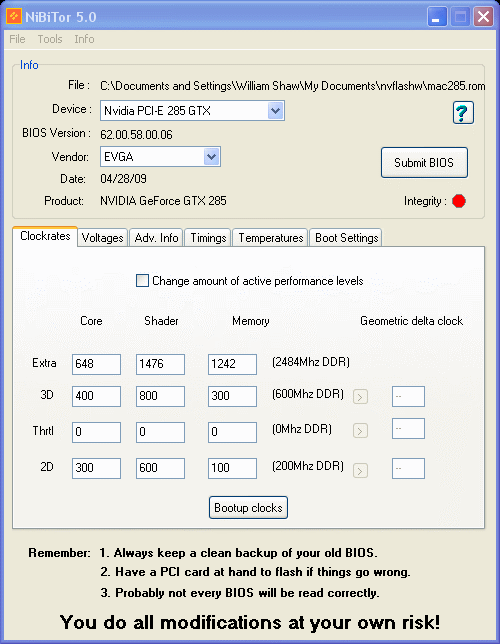Click the Extra Shader field showing 1476
This screenshot has width=500, height=644.
click(160, 364)
